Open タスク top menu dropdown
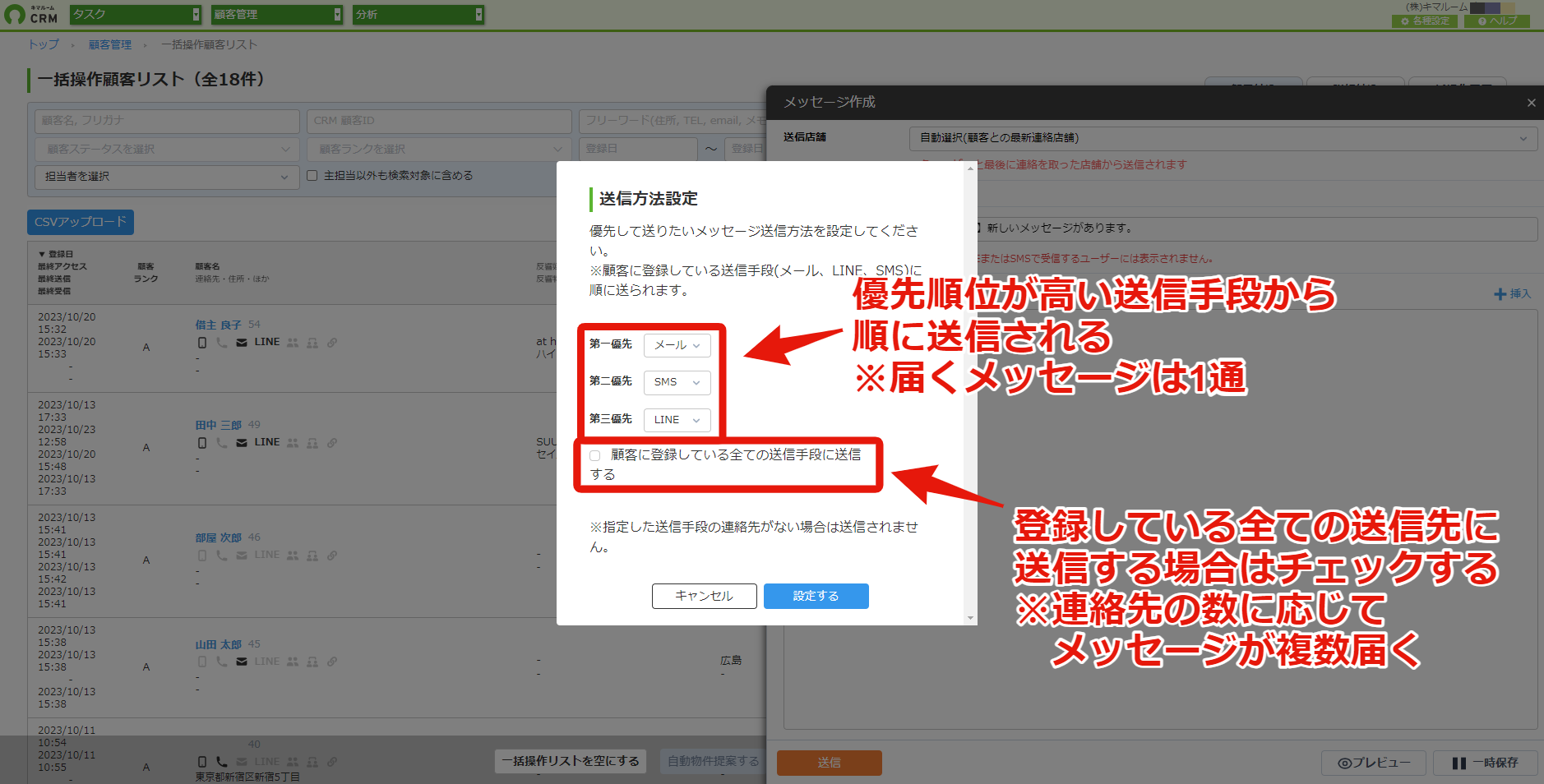This screenshot has height=784, width=1544. coord(136,14)
